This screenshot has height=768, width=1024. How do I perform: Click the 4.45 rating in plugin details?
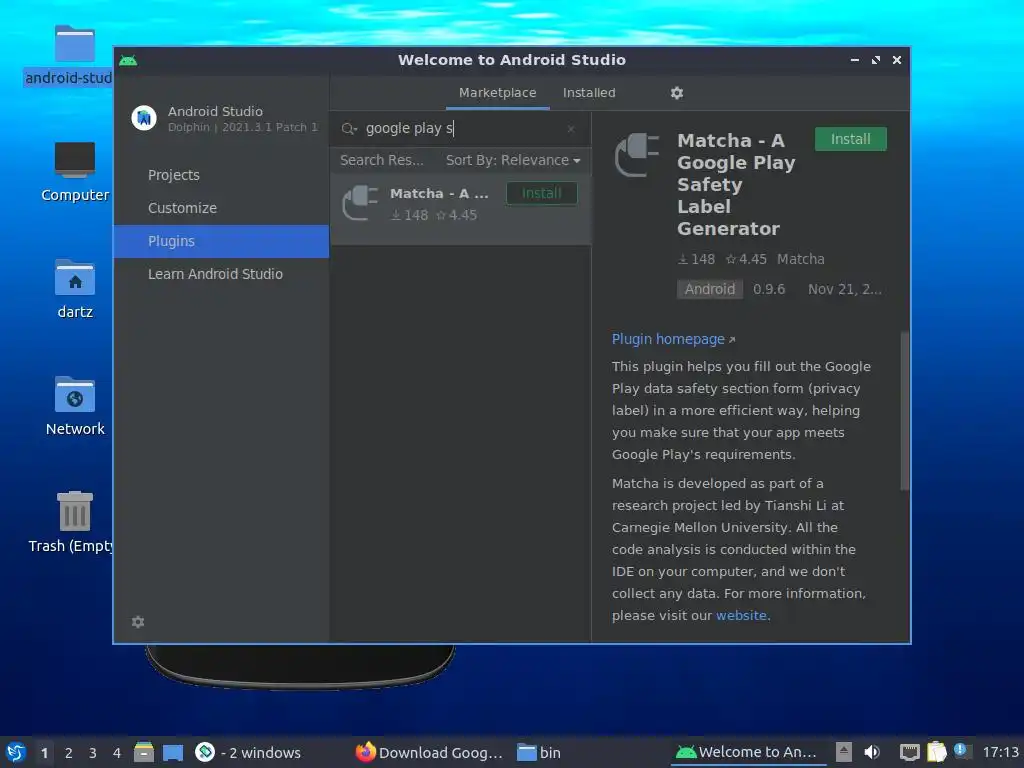(746, 259)
